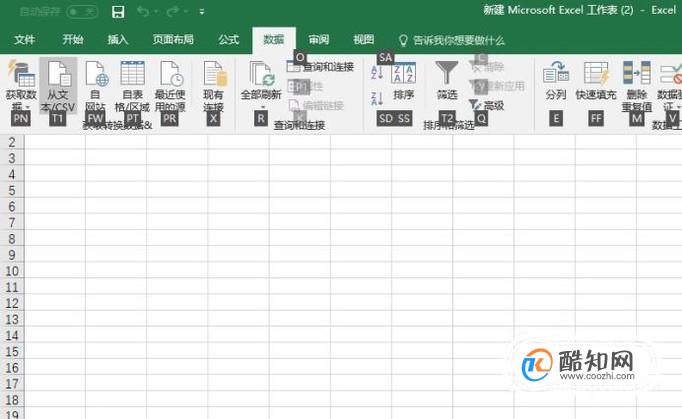This screenshot has width=682, height=419.
Task: Open Queries & Connections (查询和连接) pane
Action: pyautogui.click(x=321, y=67)
